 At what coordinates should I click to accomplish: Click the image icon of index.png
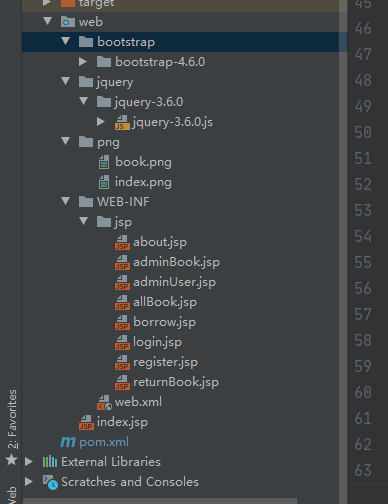coord(104,182)
